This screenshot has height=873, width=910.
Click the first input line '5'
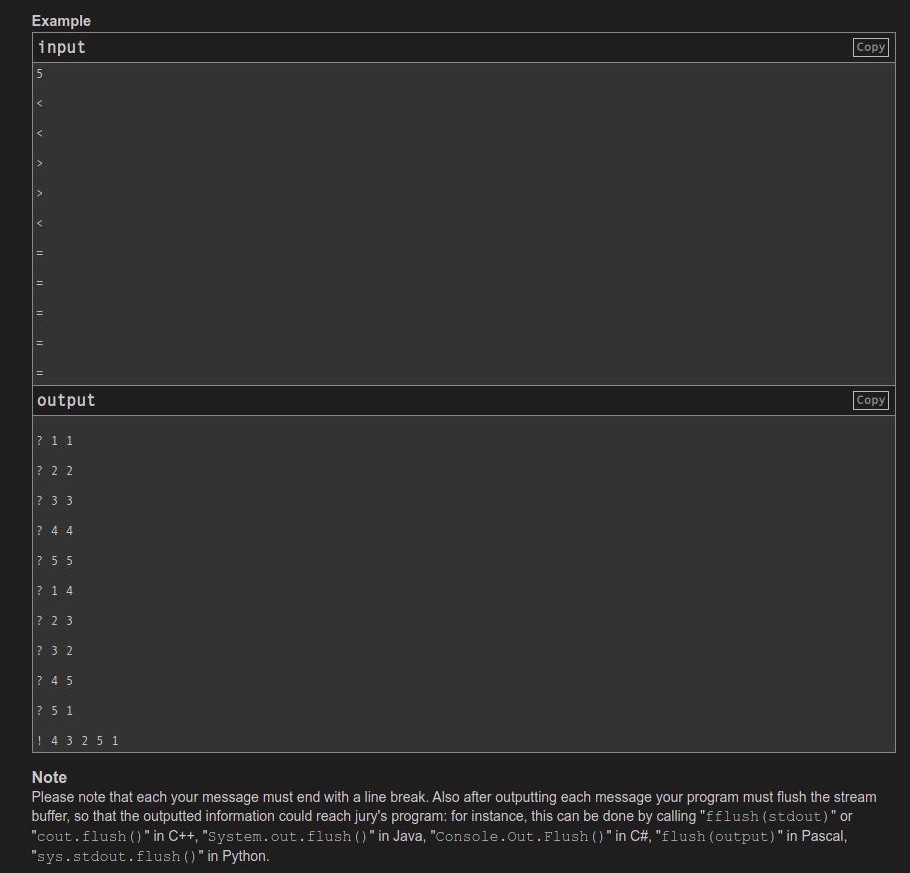(39, 74)
